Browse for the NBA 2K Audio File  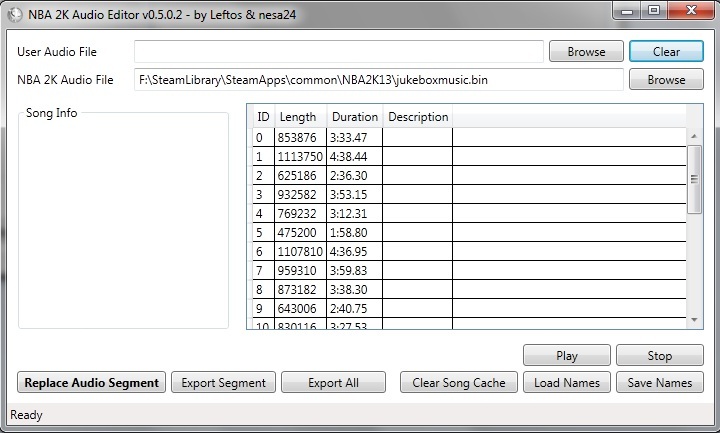[666, 79]
